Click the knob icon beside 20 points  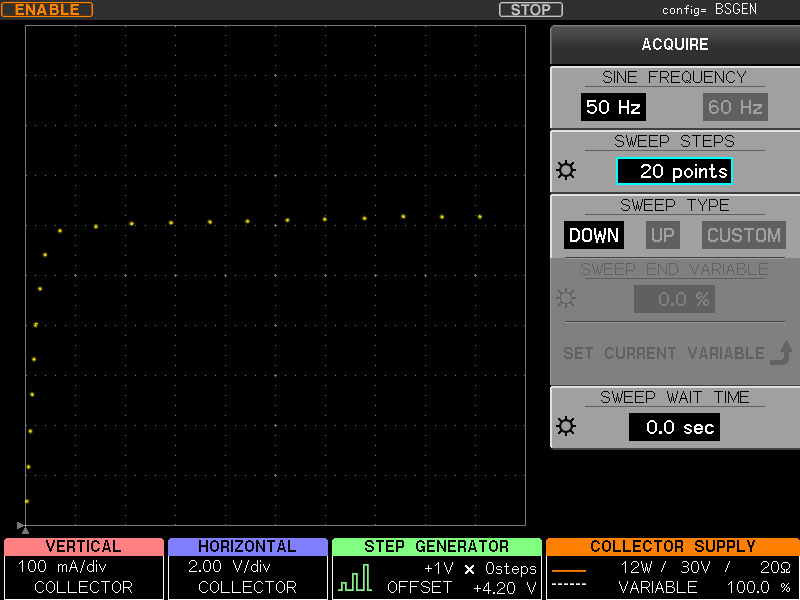pos(566,170)
